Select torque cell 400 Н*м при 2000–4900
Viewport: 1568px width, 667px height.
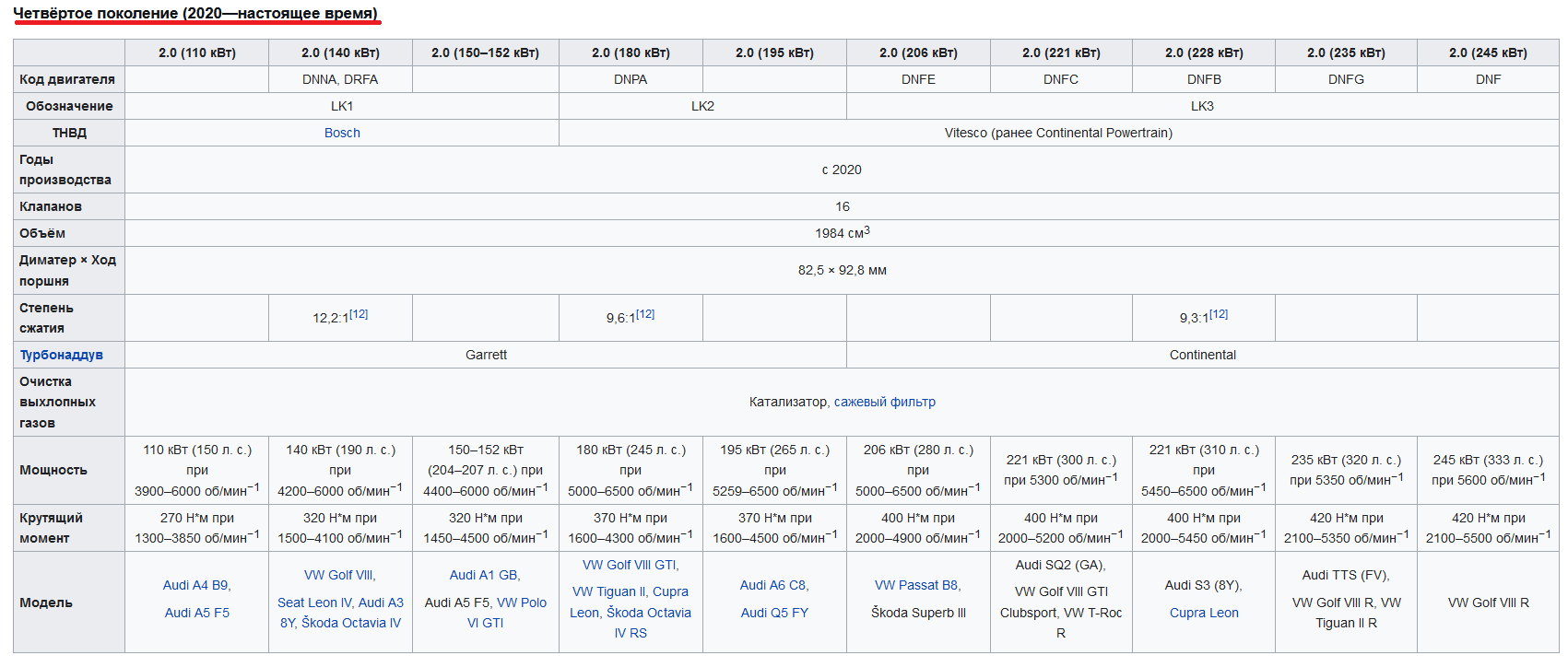click(x=918, y=528)
